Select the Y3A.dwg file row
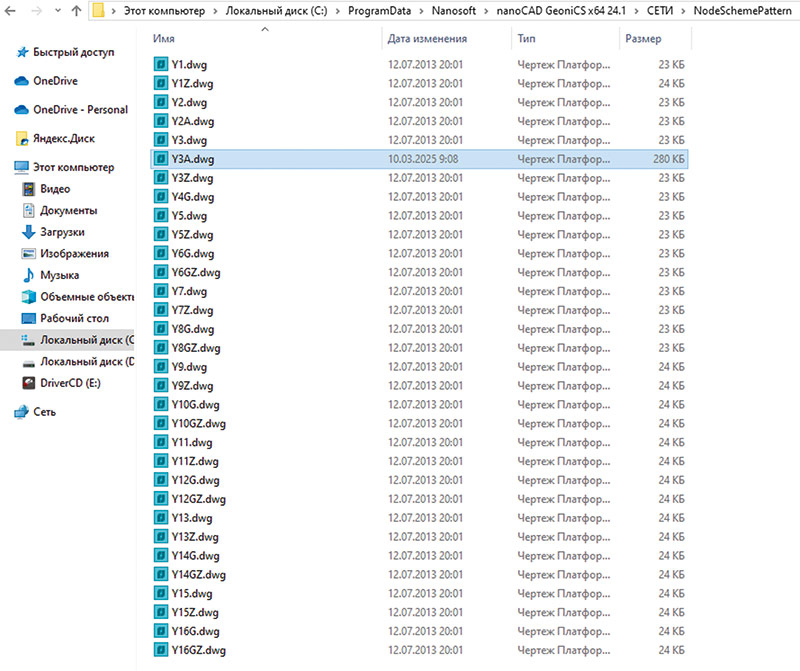The height and width of the screenshot is (671, 800). (192, 159)
